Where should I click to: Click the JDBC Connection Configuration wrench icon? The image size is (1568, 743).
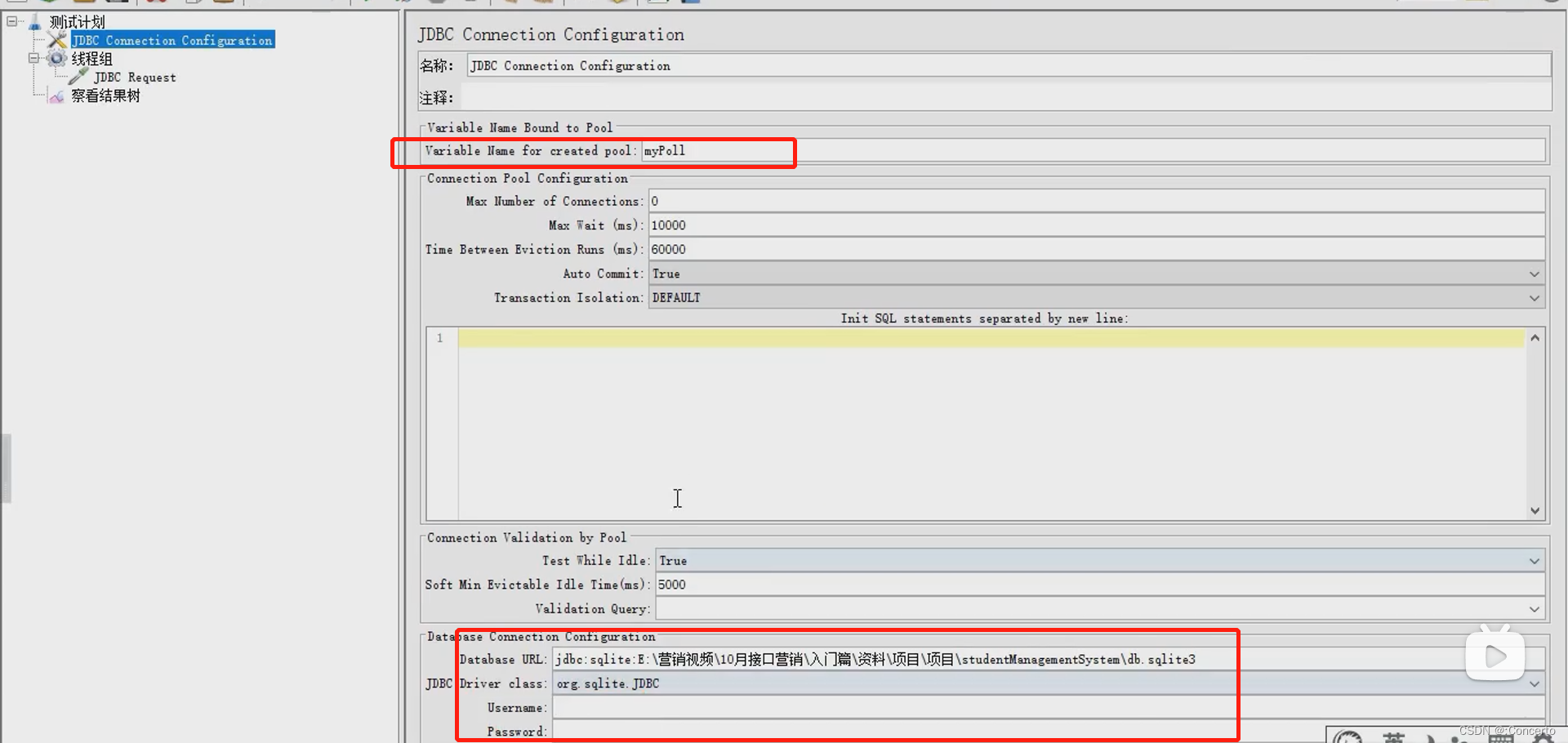click(x=57, y=40)
